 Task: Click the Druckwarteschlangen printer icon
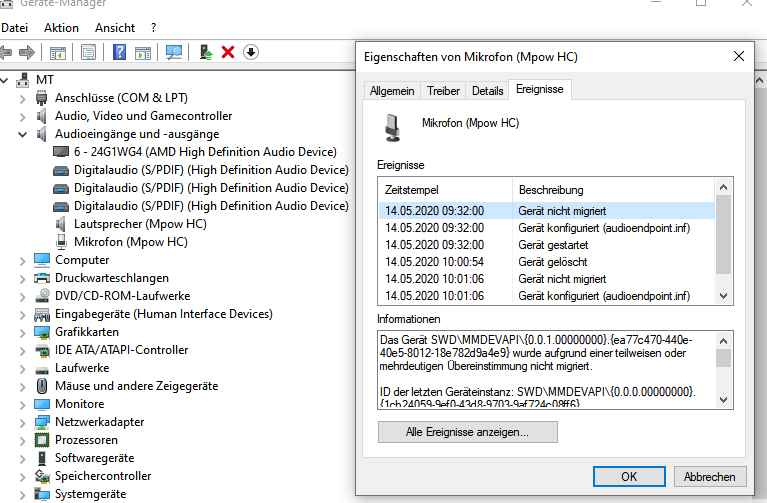click(x=42, y=278)
